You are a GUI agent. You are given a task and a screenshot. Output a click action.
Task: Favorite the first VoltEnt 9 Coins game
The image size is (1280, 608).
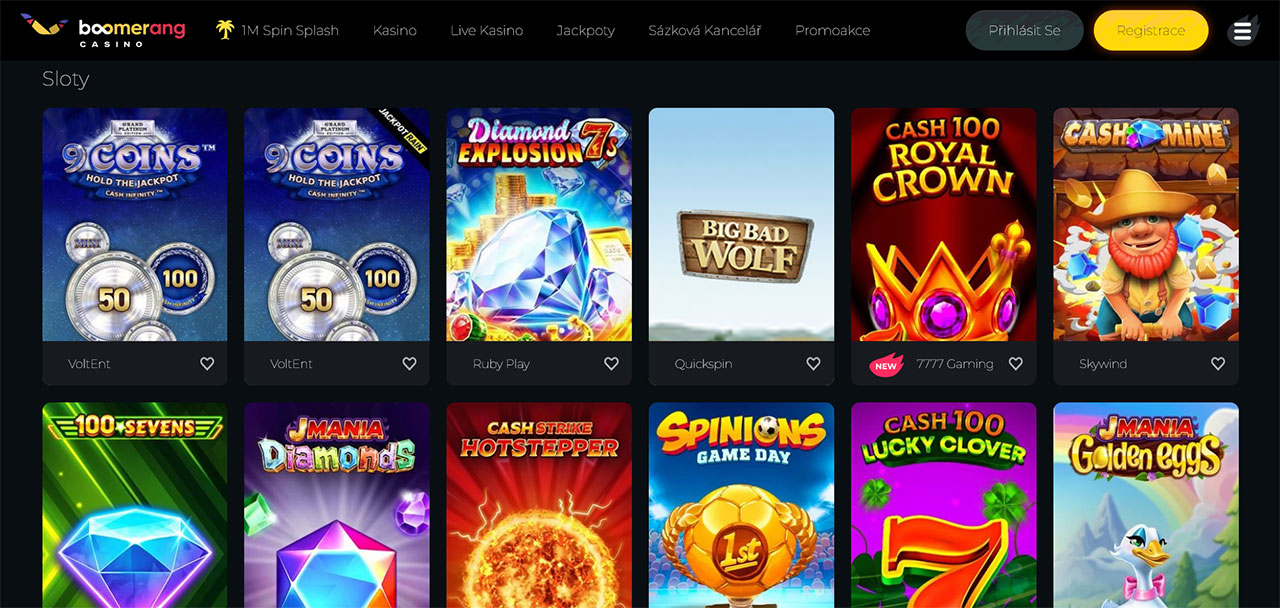click(x=207, y=364)
